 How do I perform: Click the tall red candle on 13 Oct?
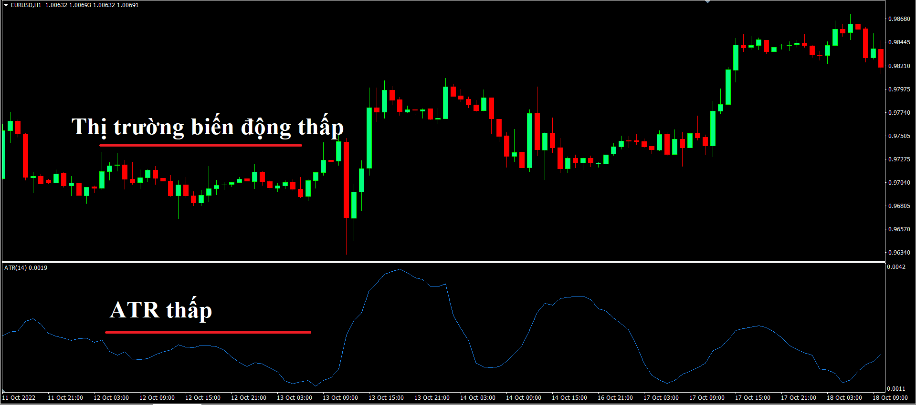click(x=347, y=180)
